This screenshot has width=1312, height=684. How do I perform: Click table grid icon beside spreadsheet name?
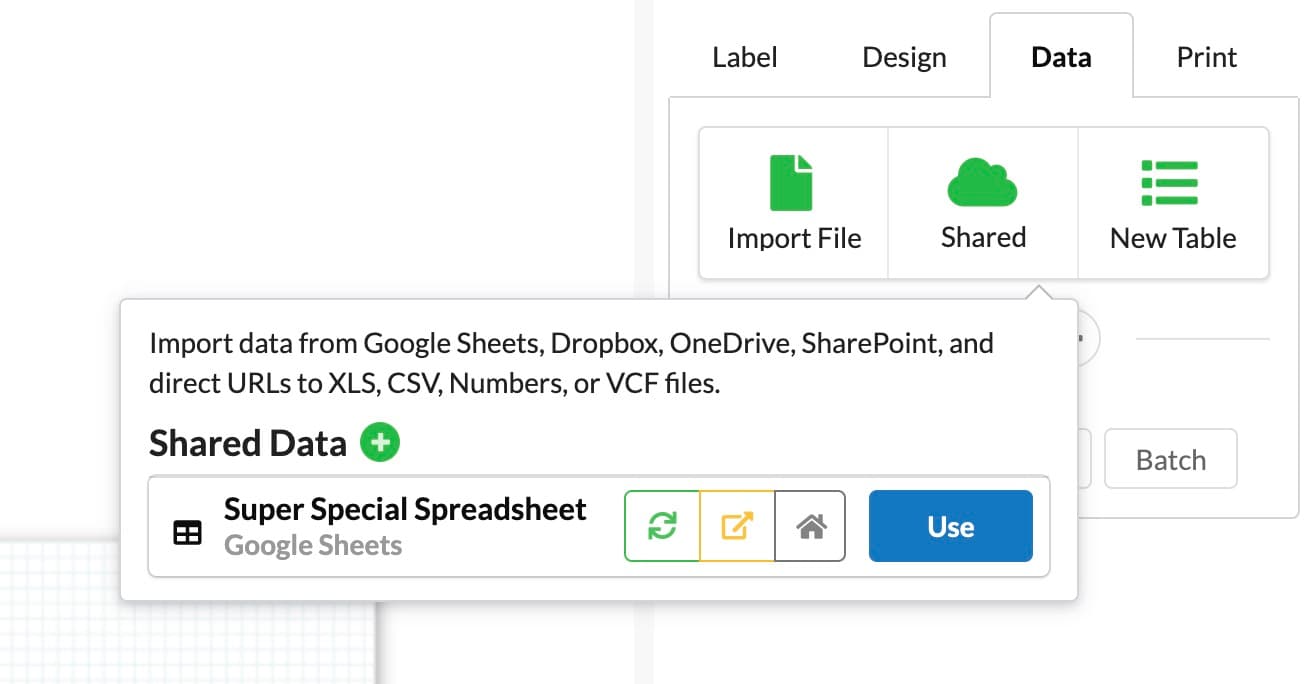coord(187,533)
